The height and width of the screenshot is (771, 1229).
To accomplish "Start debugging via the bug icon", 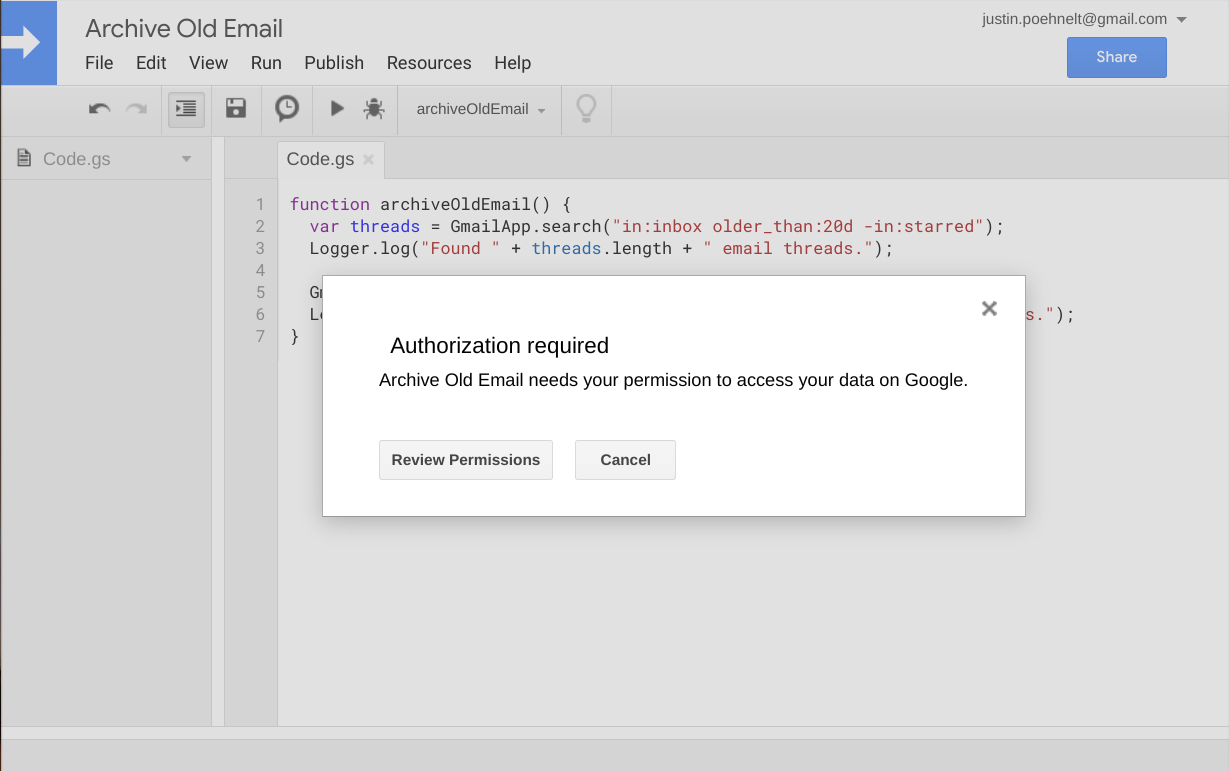I will (x=374, y=109).
